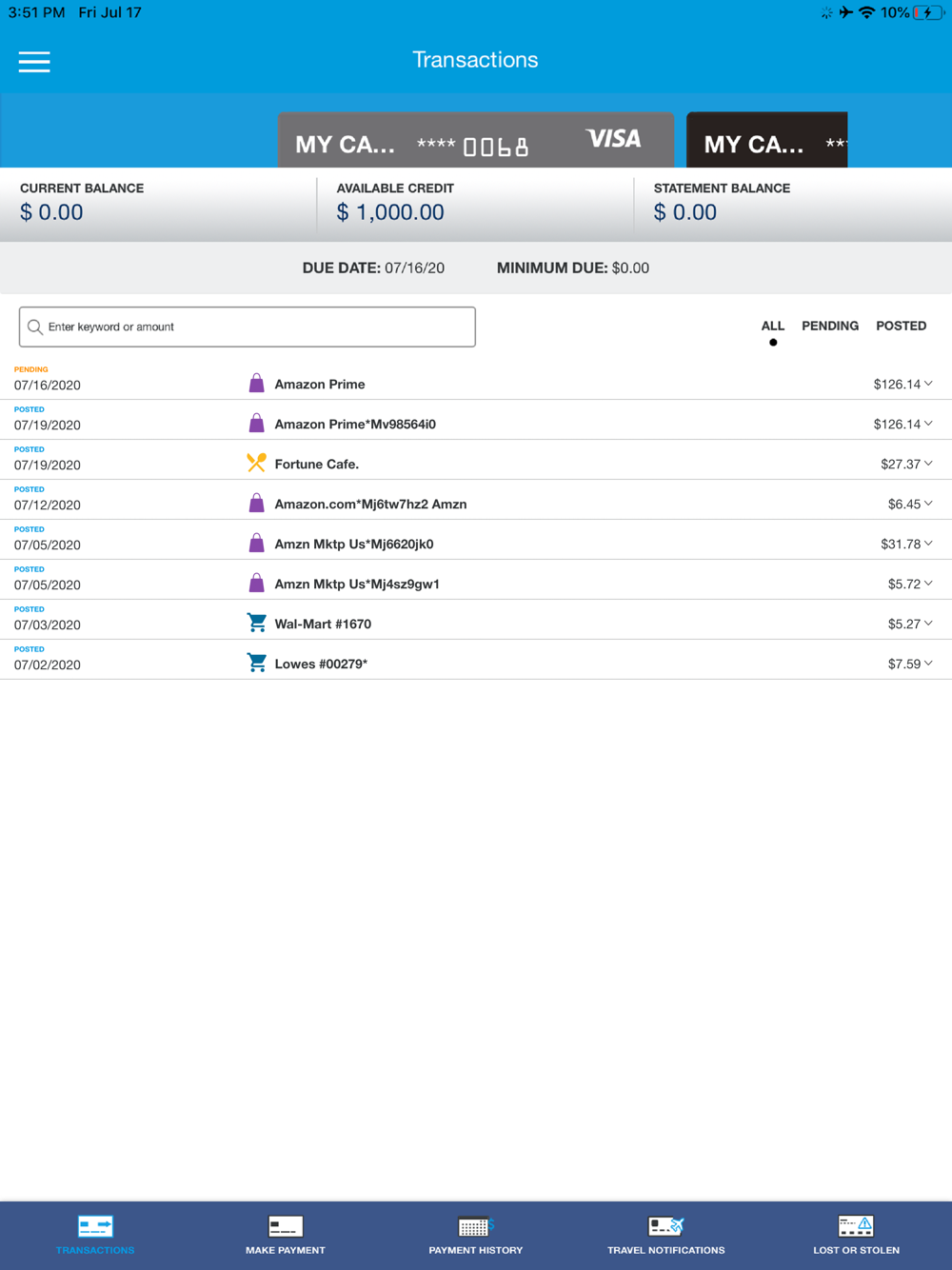This screenshot has height=1270, width=952.
Task: Open the Wal-Mart #1670 transaction name
Action: [x=323, y=625]
